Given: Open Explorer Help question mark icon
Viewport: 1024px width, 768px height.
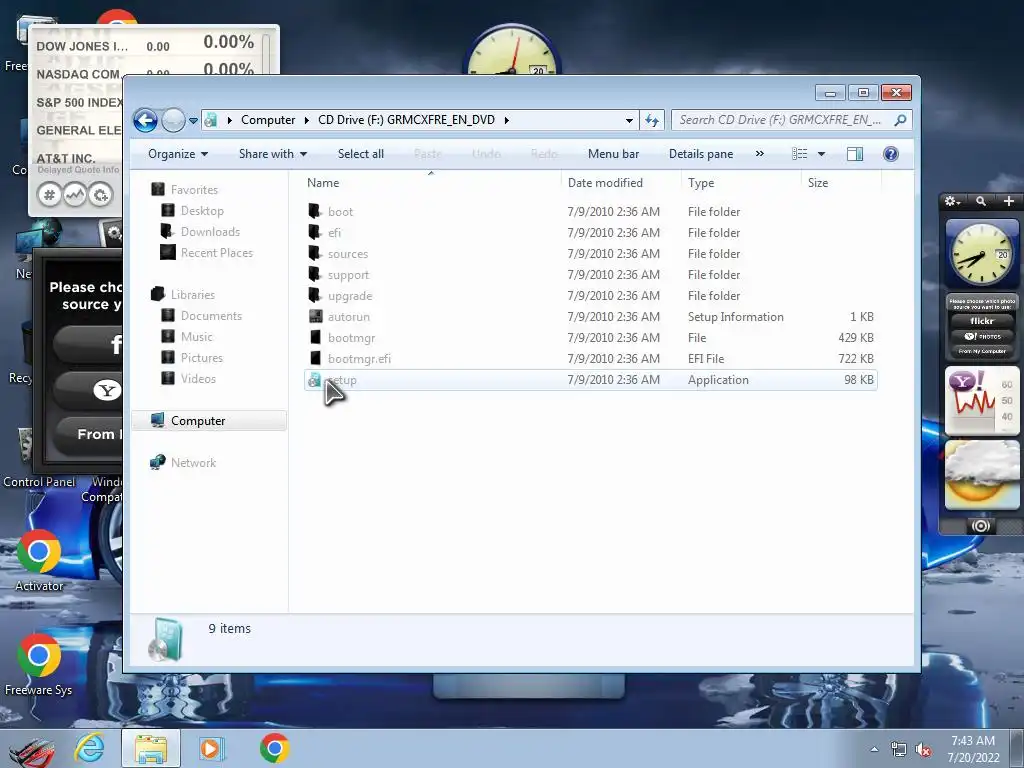Looking at the screenshot, I should (x=891, y=154).
